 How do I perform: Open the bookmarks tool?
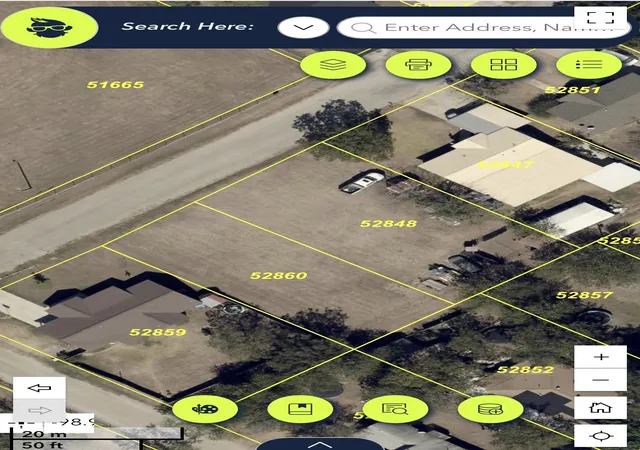[300, 409]
